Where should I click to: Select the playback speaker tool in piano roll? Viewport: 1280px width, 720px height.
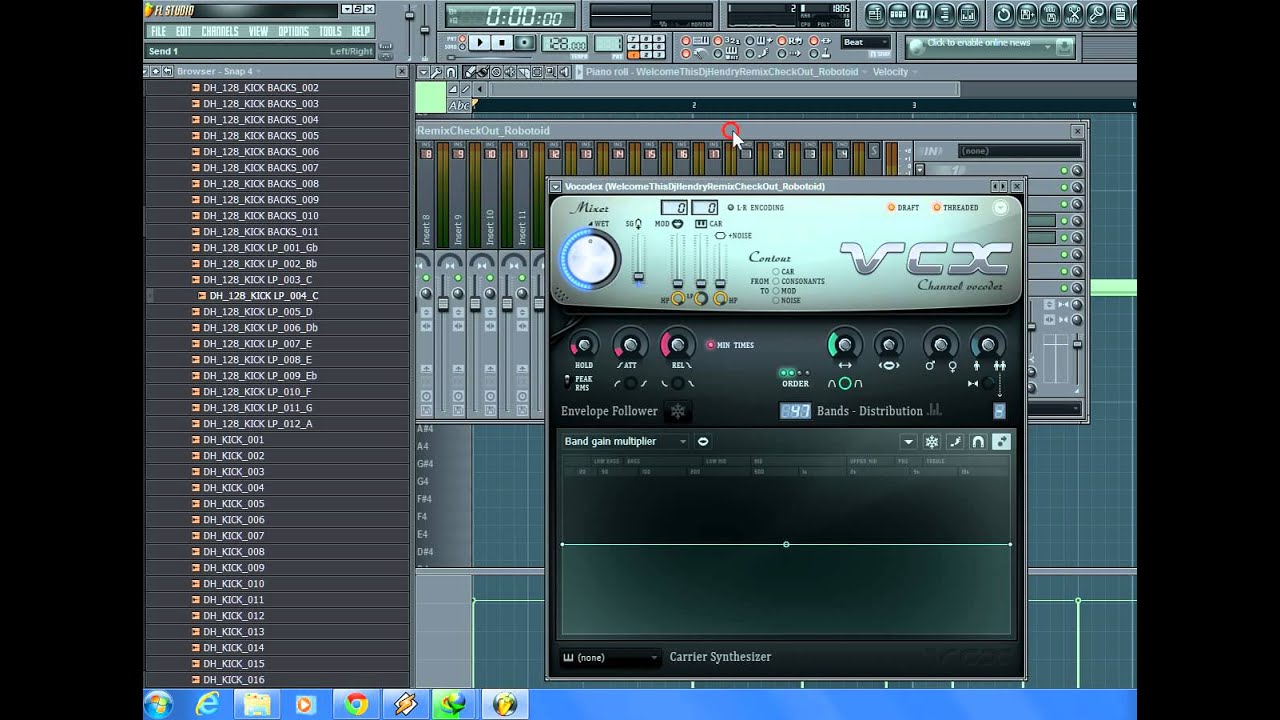(565, 72)
